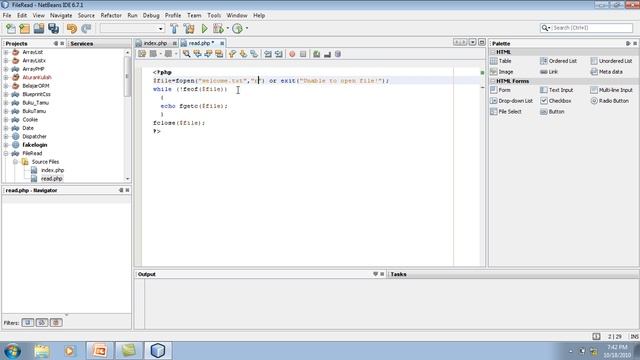Open the File menu
Viewport: 640px width, 360px height.
[7, 15]
